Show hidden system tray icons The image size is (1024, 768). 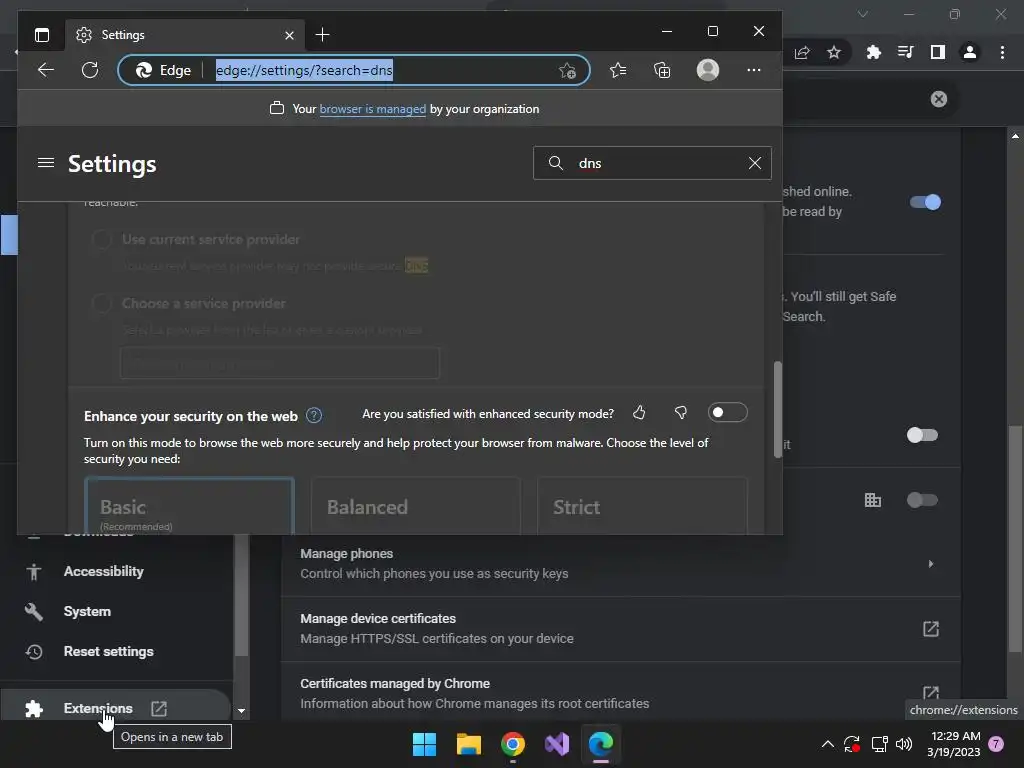pos(827,744)
